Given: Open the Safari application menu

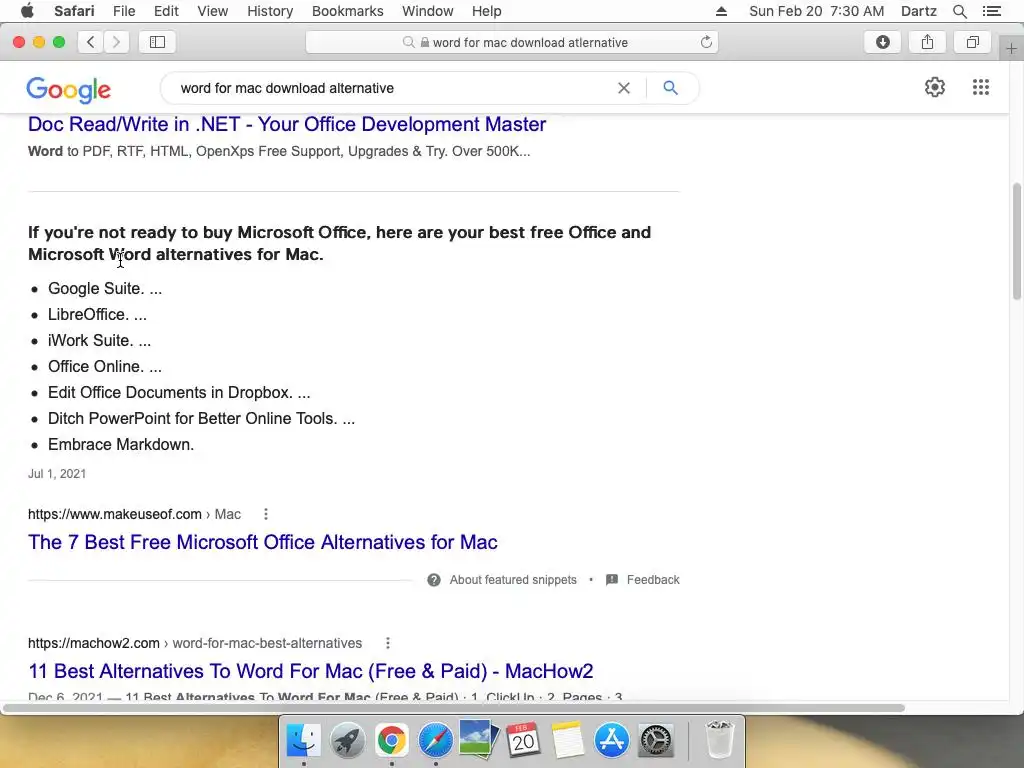Looking at the screenshot, I should click(x=74, y=11).
